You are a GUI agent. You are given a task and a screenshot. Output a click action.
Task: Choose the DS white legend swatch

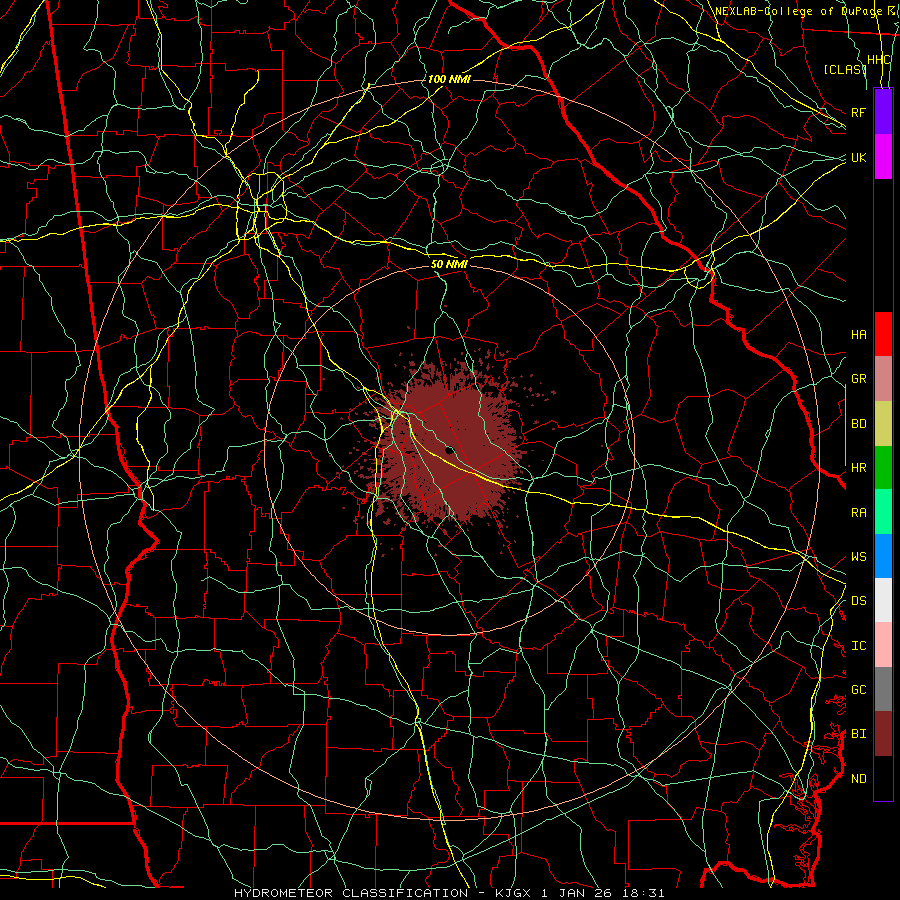883,600
